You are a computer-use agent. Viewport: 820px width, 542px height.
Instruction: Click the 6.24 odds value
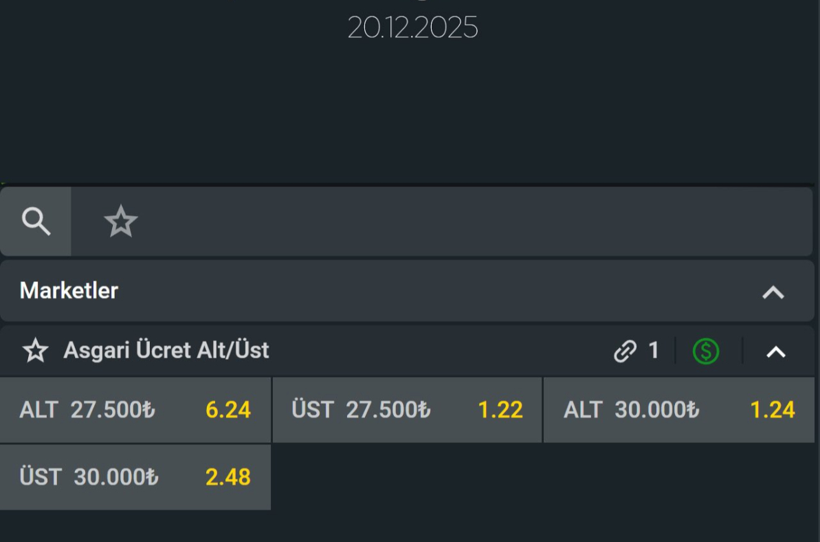click(228, 410)
